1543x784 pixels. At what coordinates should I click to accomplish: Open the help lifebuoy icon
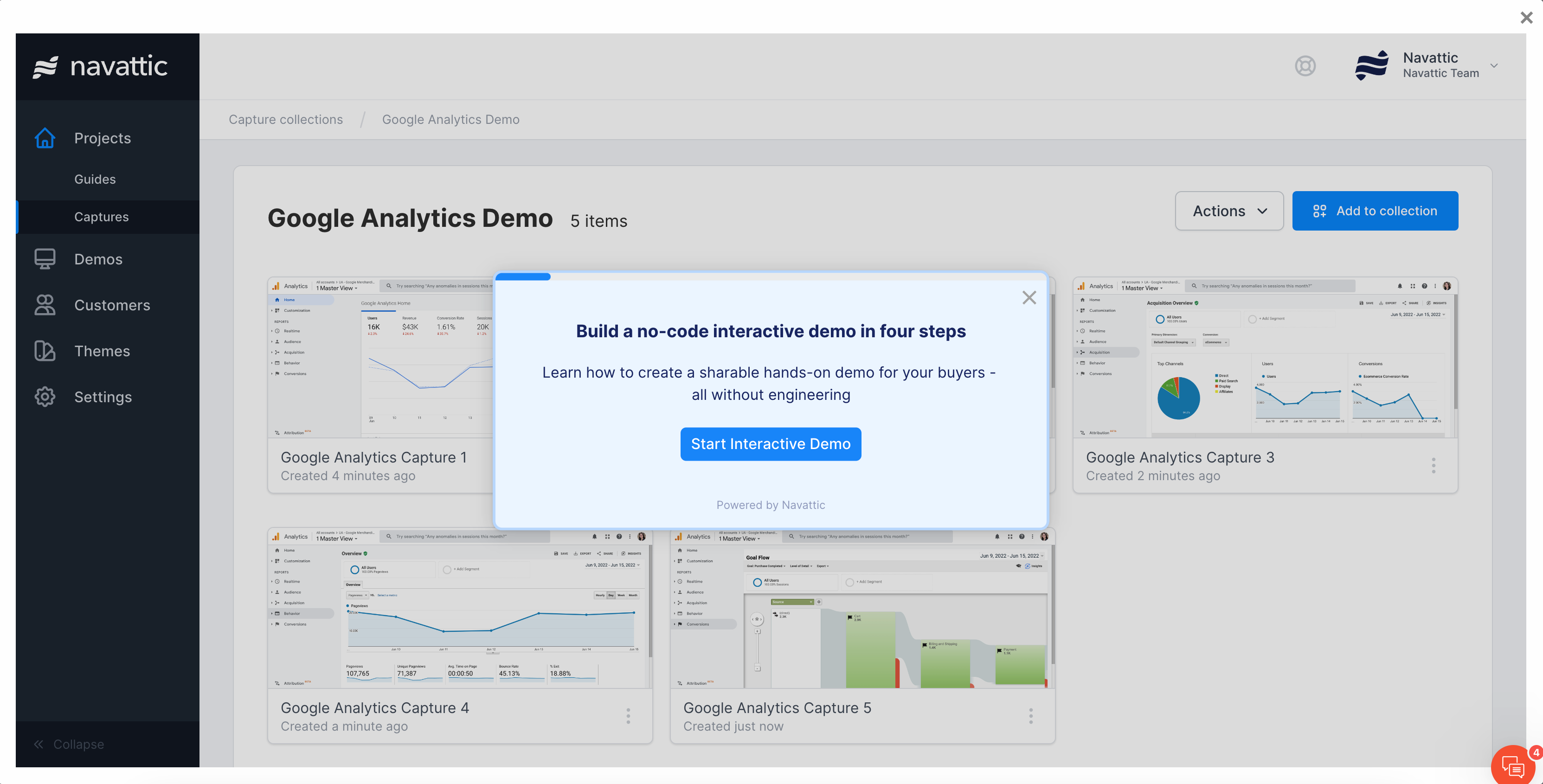(x=1305, y=66)
